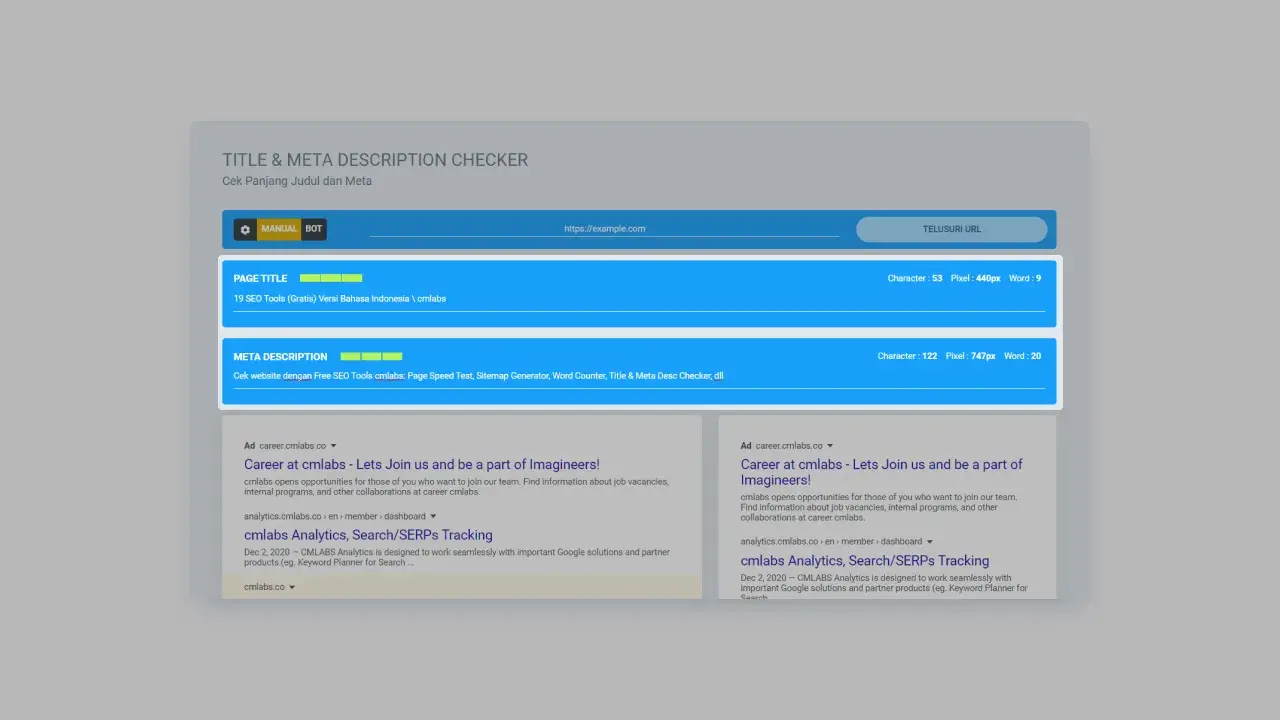Expand career.cmlabs.co dropdown in mobile preview
1280x720 pixels.
pos(830,445)
